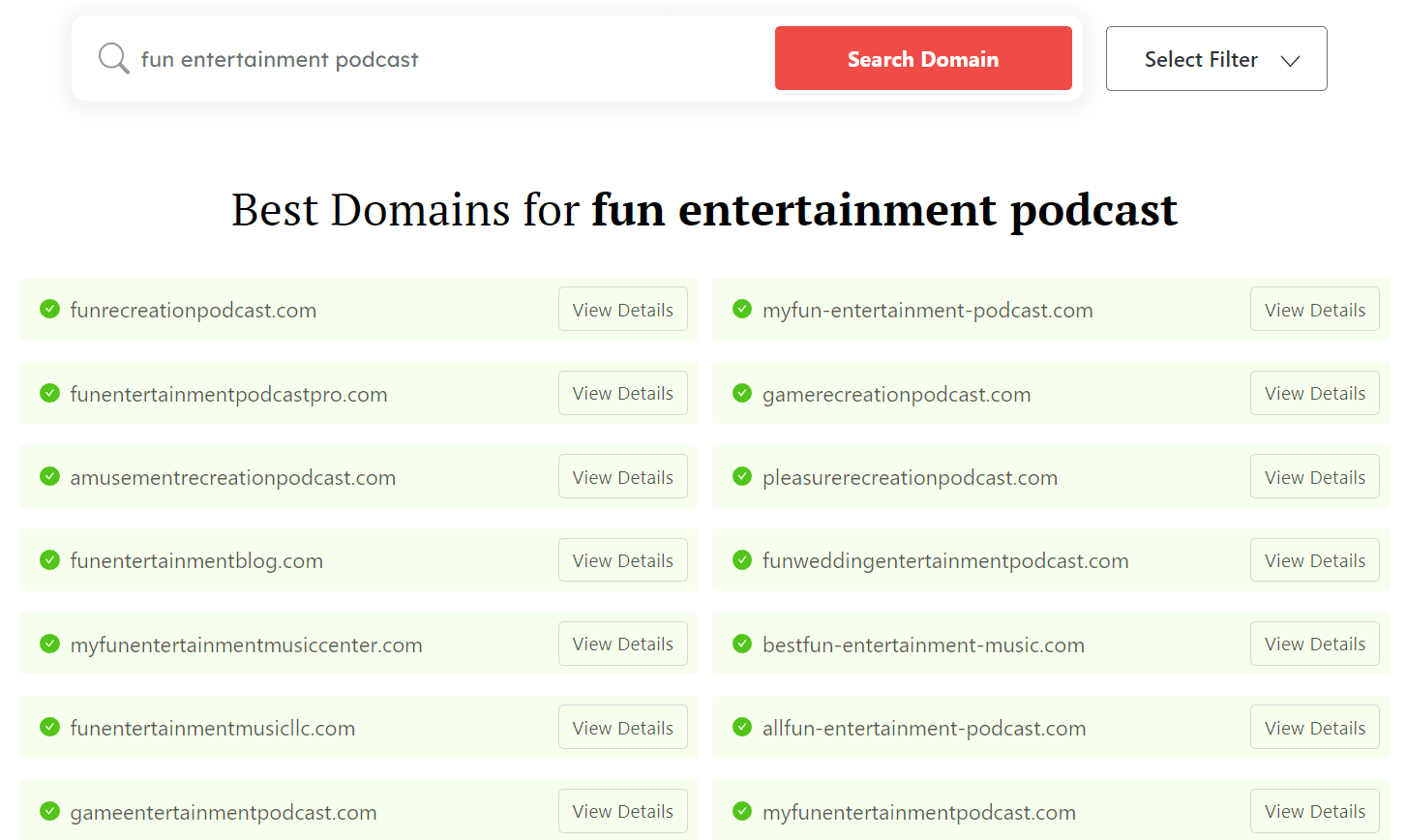Select the domain name amusementrecreationpodcast.com
1406x840 pixels.
(x=233, y=477)
